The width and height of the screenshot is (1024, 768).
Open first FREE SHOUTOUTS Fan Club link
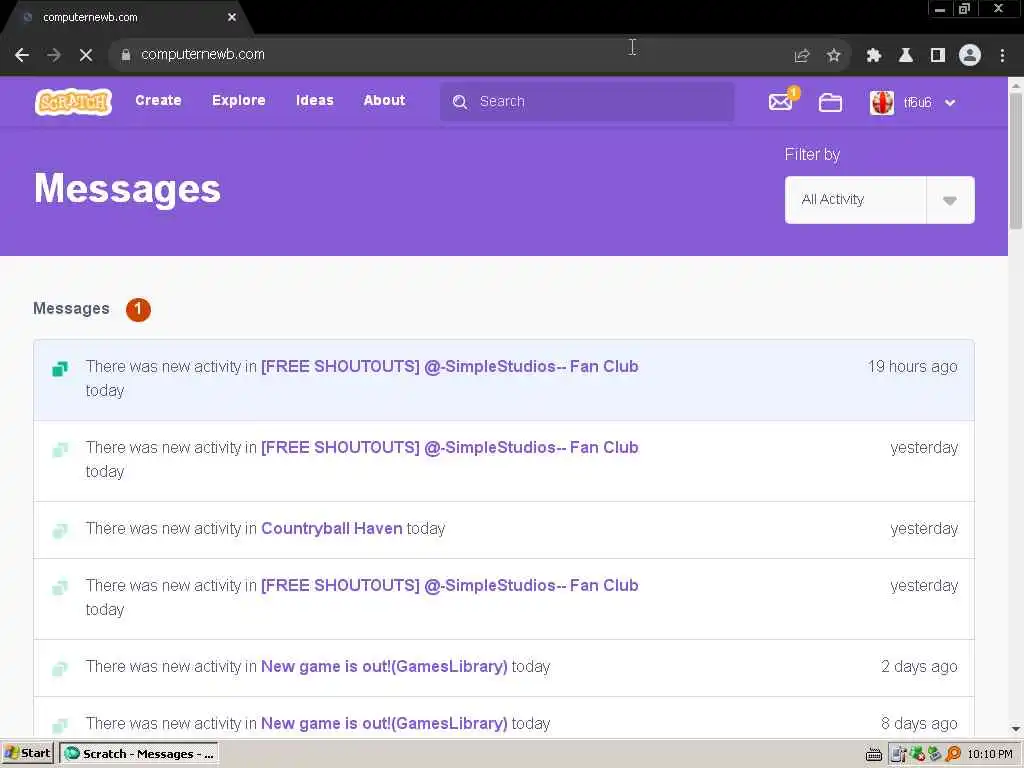coord(449,366)
